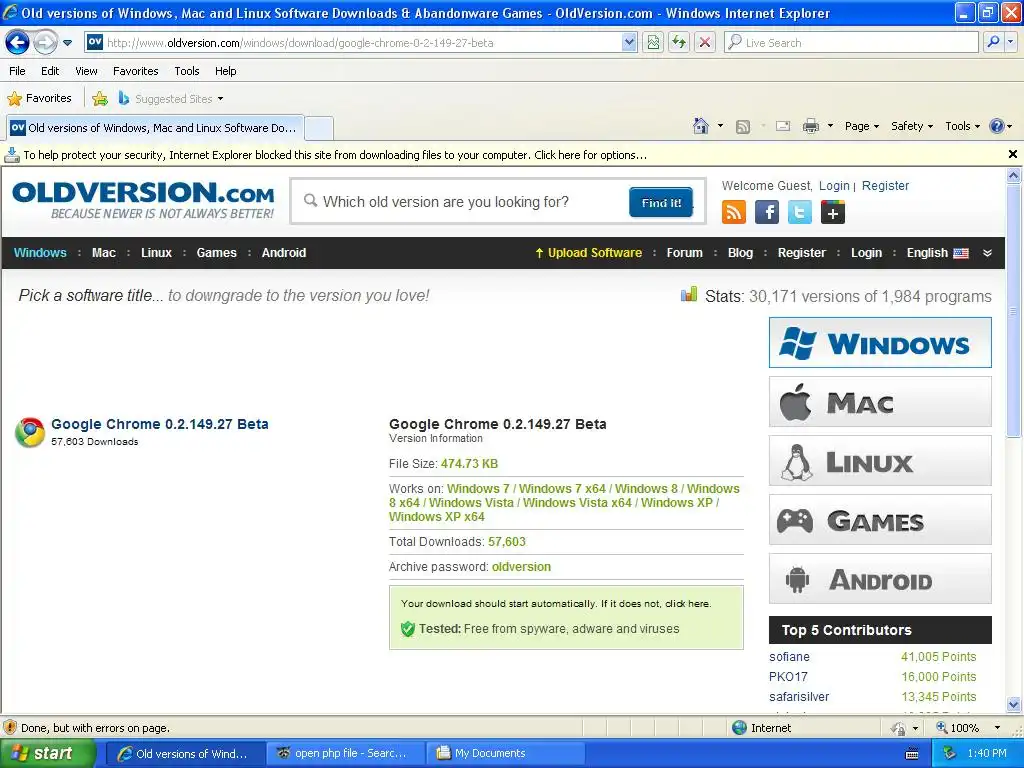Open the Edit menu
1024x768 pixels.
point(50,71)
